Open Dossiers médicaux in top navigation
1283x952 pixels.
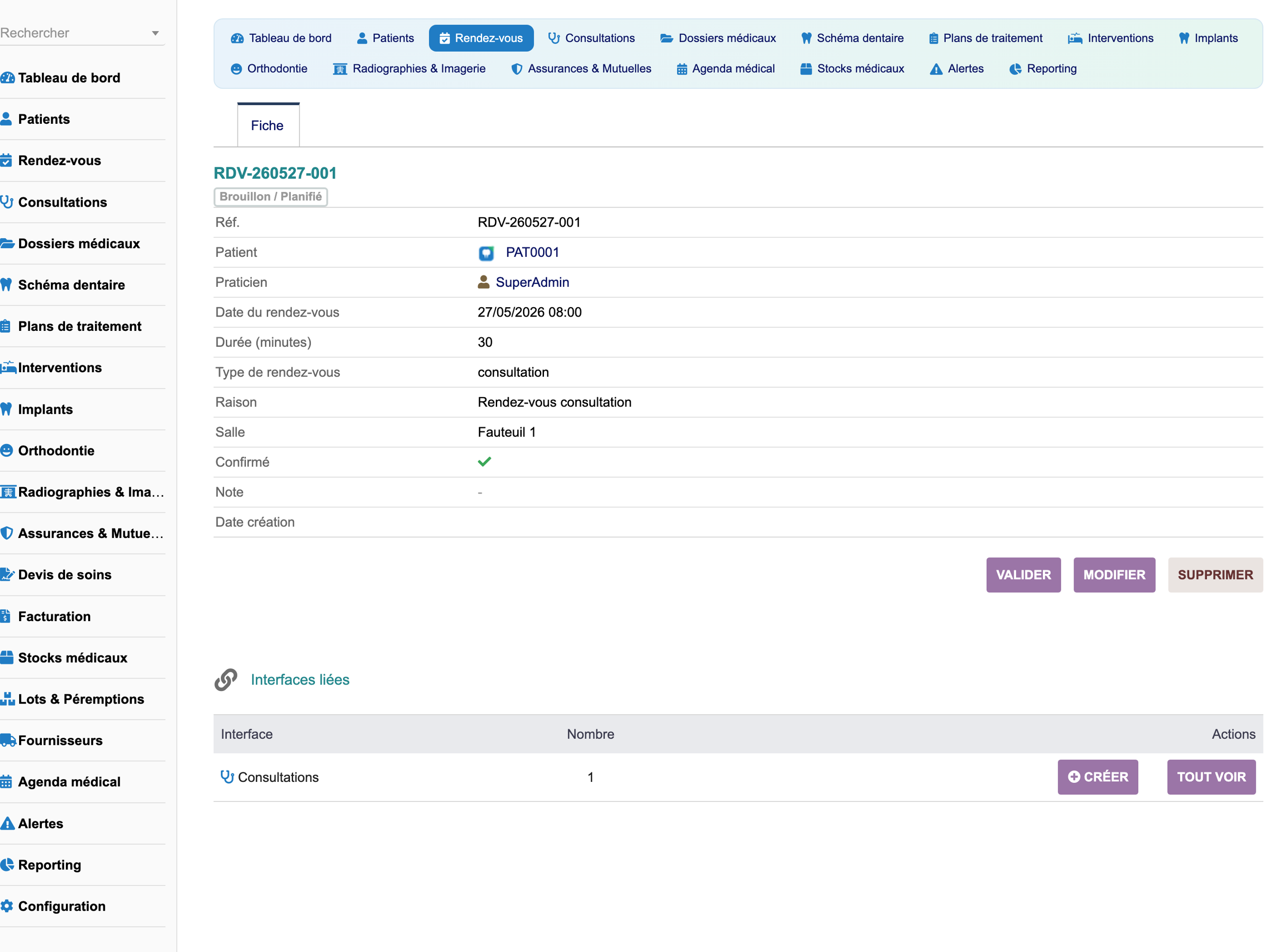click(x=718, y=38)
